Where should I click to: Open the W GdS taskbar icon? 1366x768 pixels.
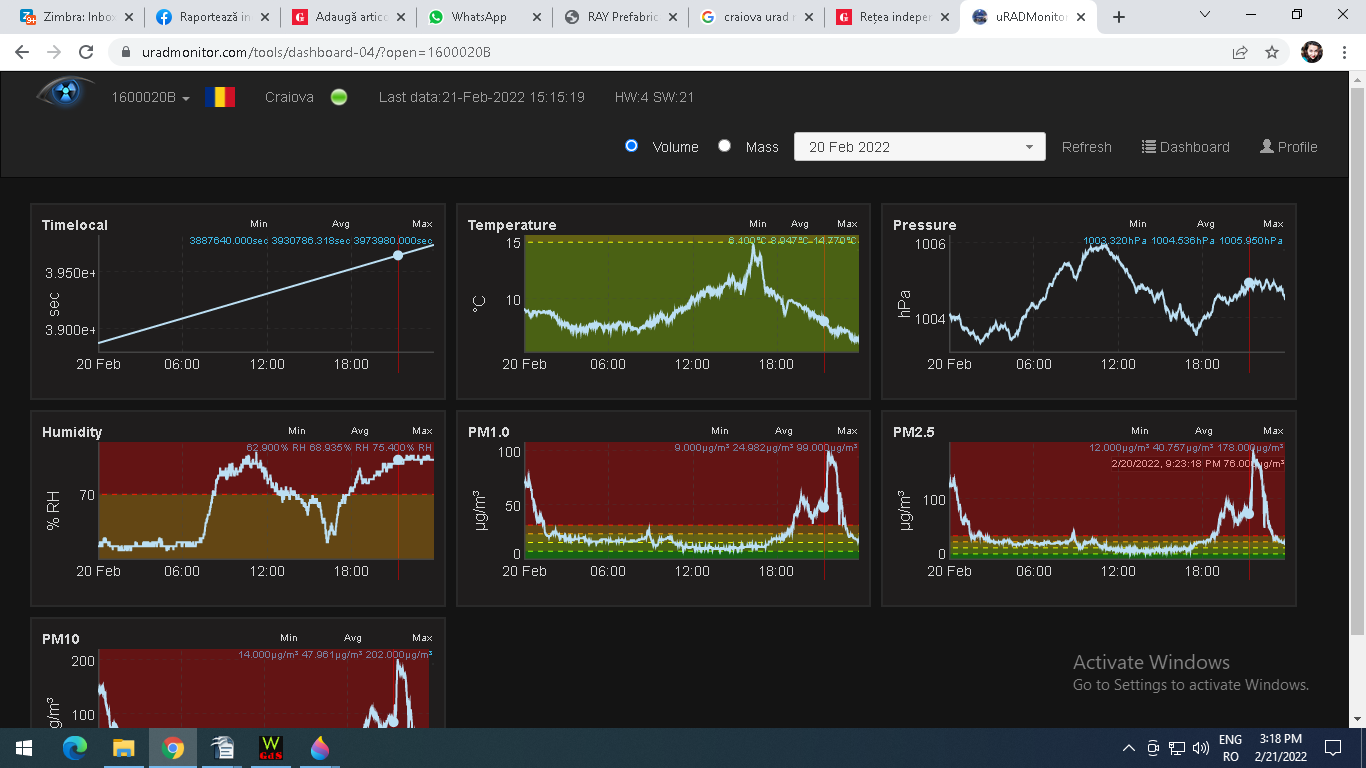click(x=271, y=747)
